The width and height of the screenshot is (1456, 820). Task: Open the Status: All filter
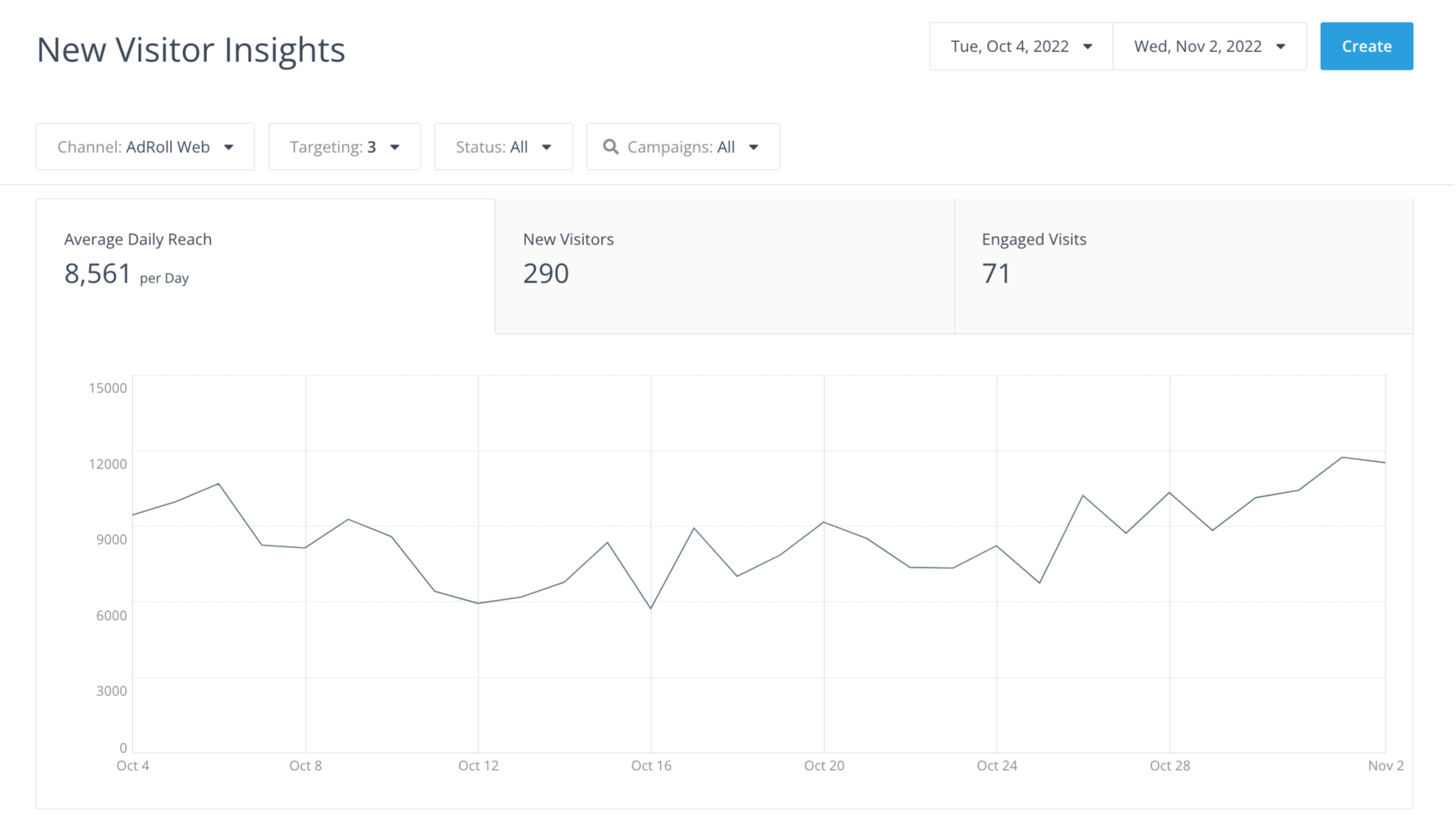tap(503, 147)
